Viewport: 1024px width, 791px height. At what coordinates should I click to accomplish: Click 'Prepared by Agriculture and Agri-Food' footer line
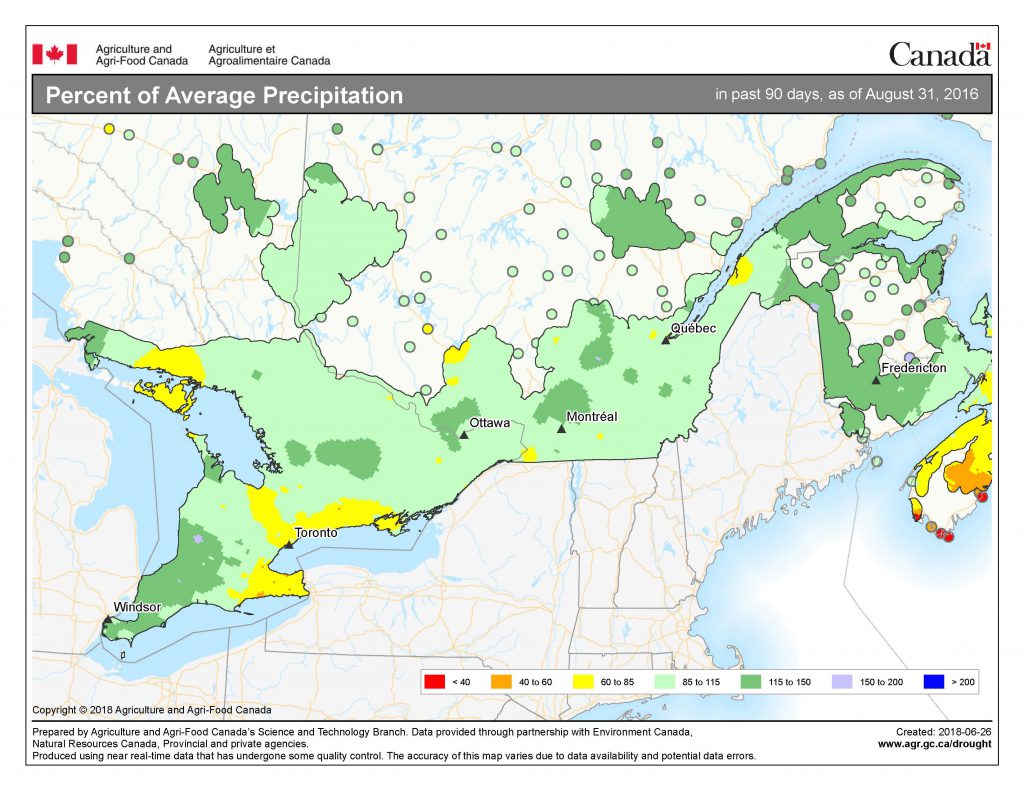[x=362, y=732]
